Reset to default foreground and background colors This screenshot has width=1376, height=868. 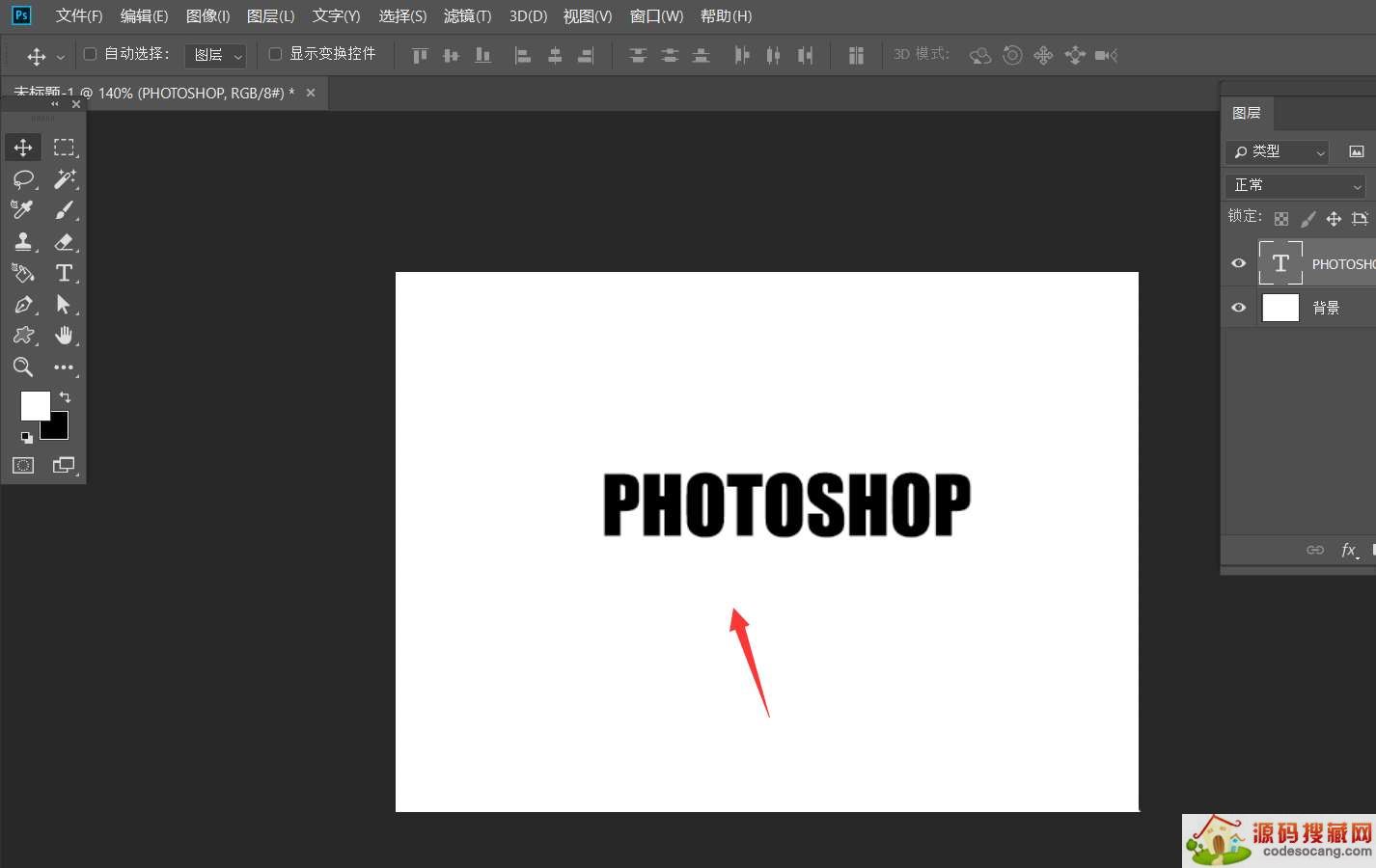click(26, 437)
